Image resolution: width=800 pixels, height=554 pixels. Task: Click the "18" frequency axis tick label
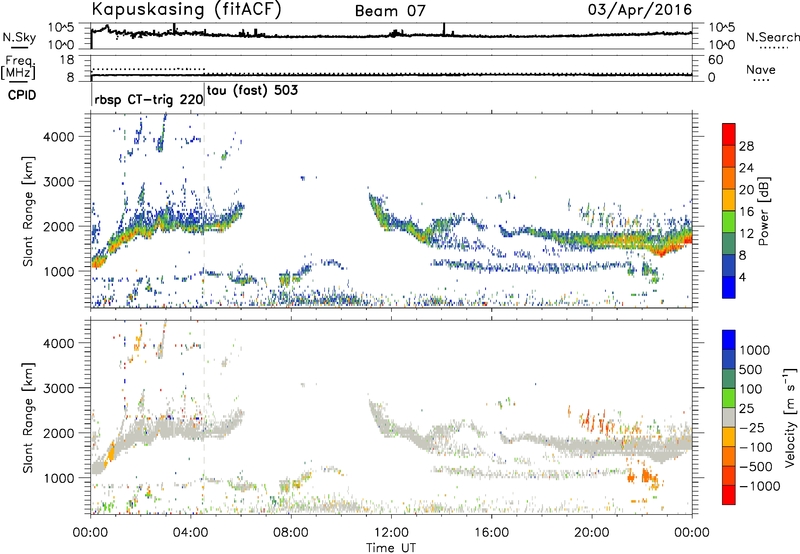point(67,60)
